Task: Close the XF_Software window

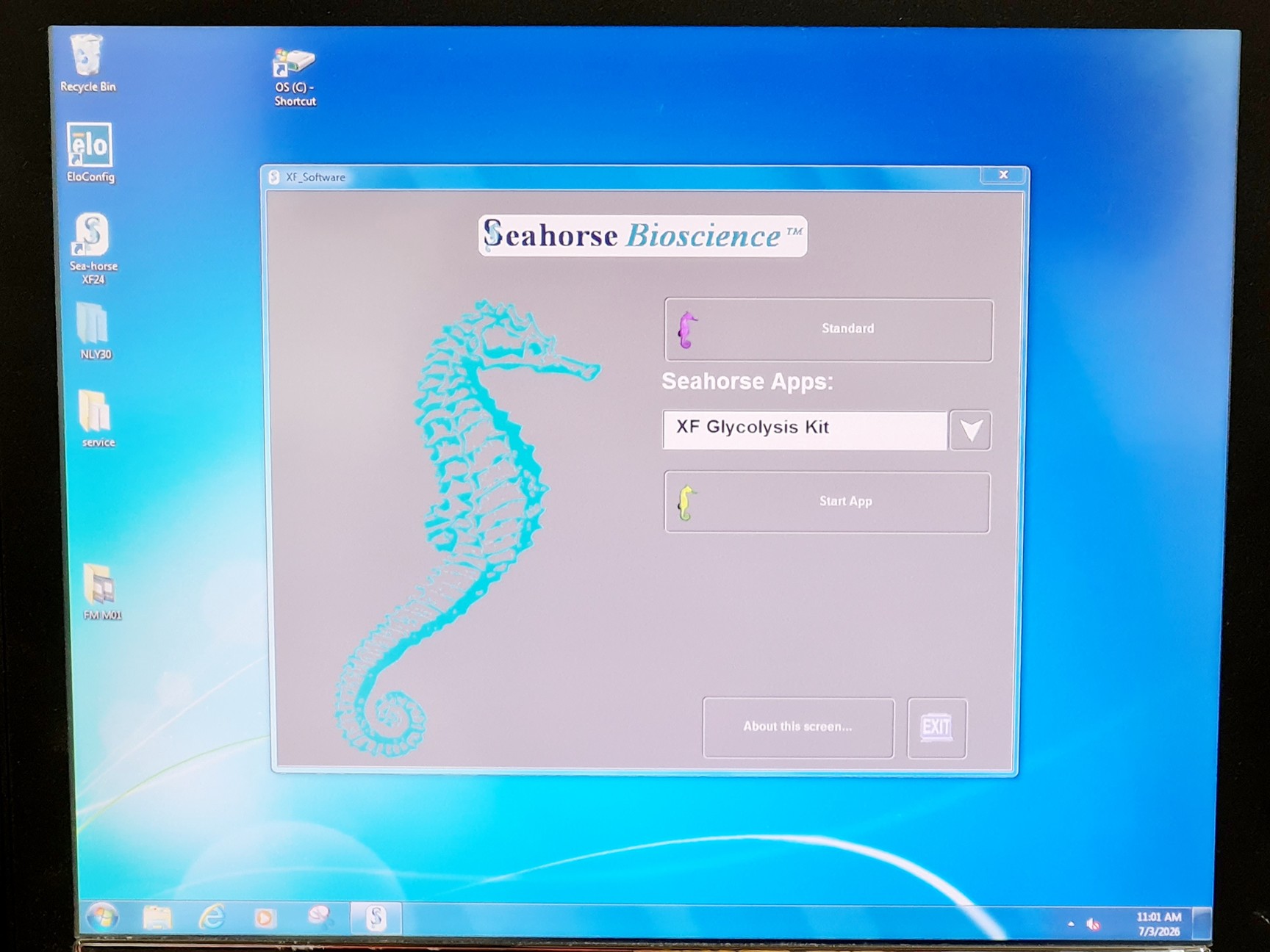Action: (x=1002, y=175)
